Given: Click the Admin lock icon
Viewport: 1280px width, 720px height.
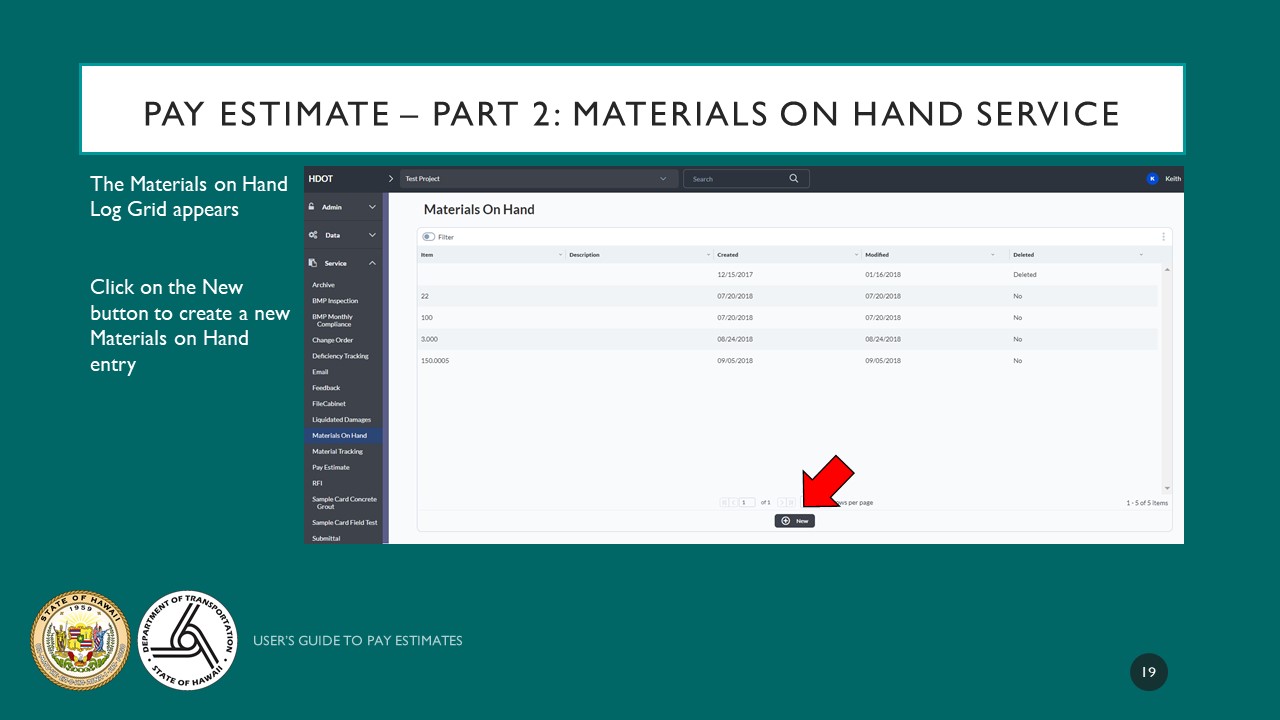Looking at the screenshot, I should click(x=312, y=207).
